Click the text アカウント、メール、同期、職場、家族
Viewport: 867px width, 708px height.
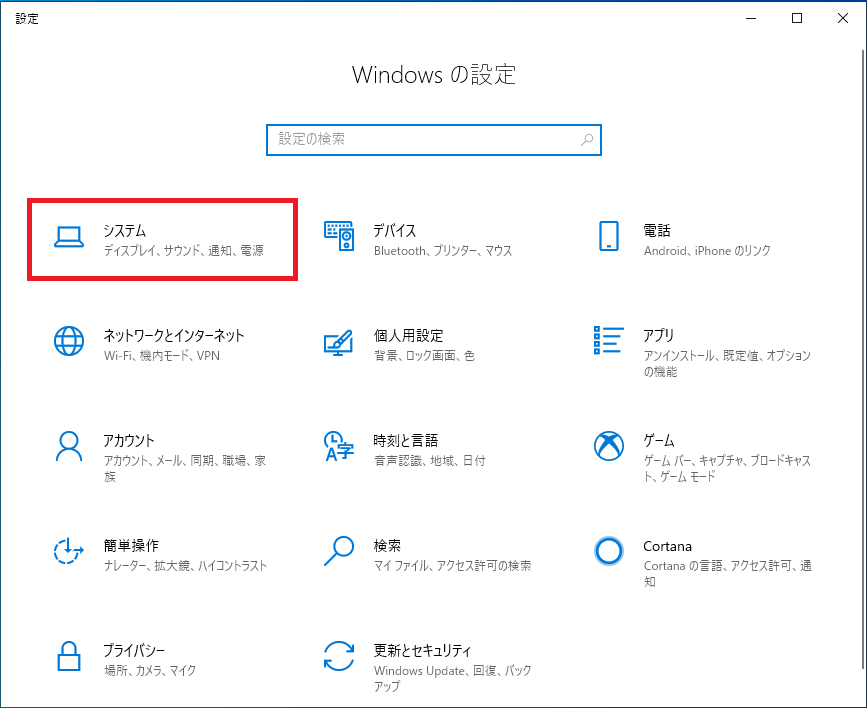tap(185, 468)
